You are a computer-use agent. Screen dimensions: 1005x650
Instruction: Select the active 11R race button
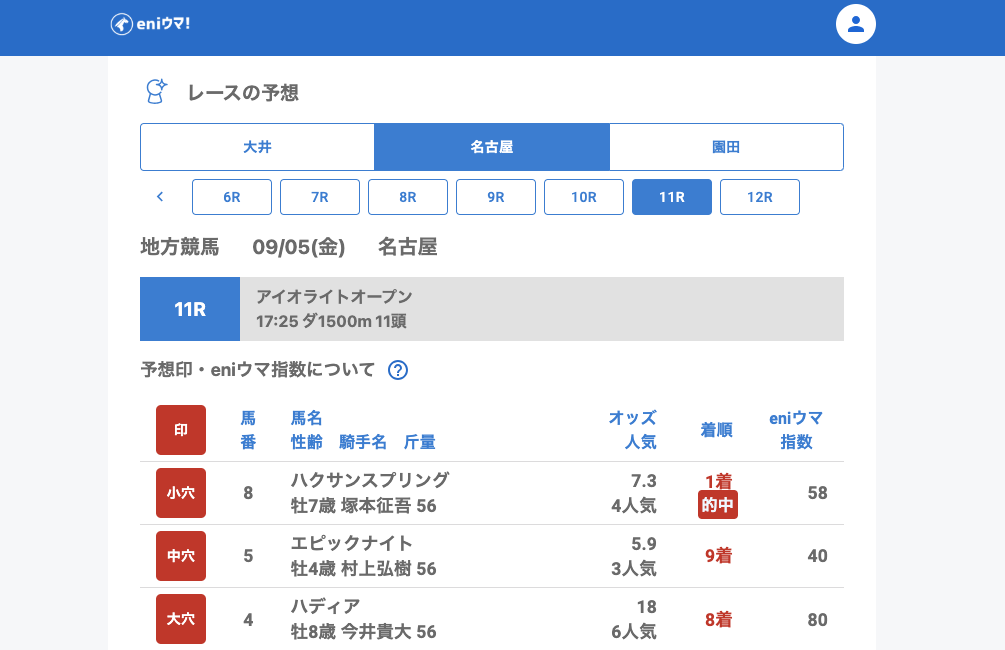pyautogui.click(x=672, y=197)
